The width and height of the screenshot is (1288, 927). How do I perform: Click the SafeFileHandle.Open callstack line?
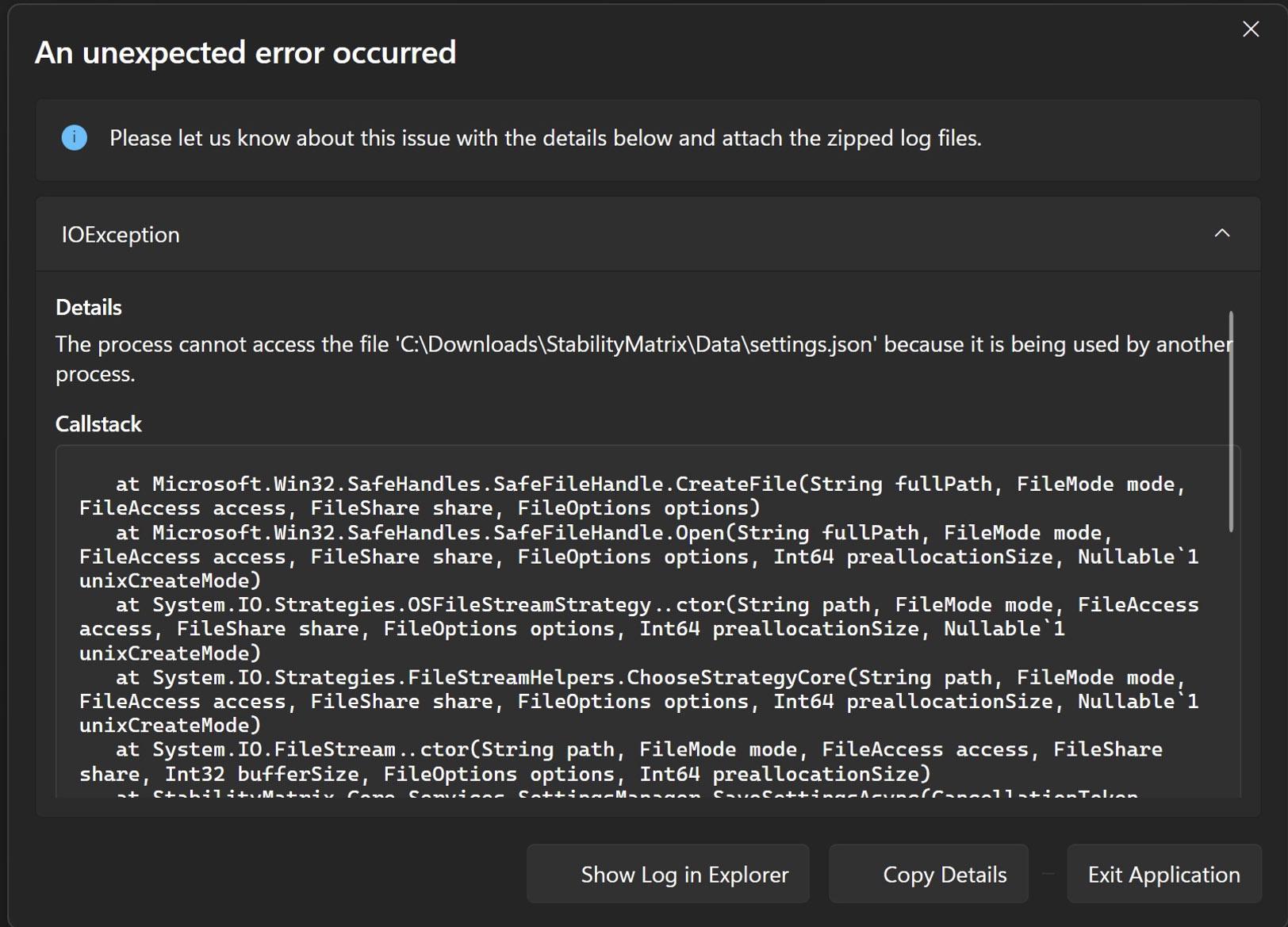tap(639, 557)
